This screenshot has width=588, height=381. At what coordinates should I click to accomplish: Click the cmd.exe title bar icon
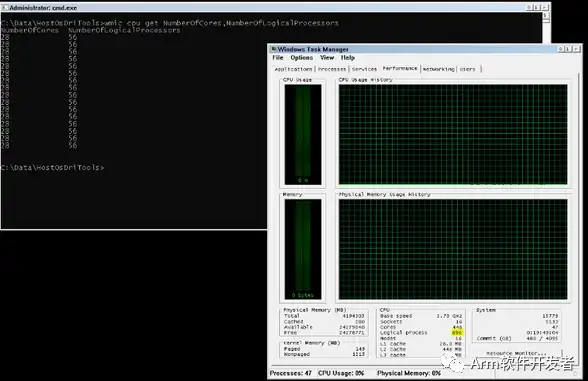(5, 8)
